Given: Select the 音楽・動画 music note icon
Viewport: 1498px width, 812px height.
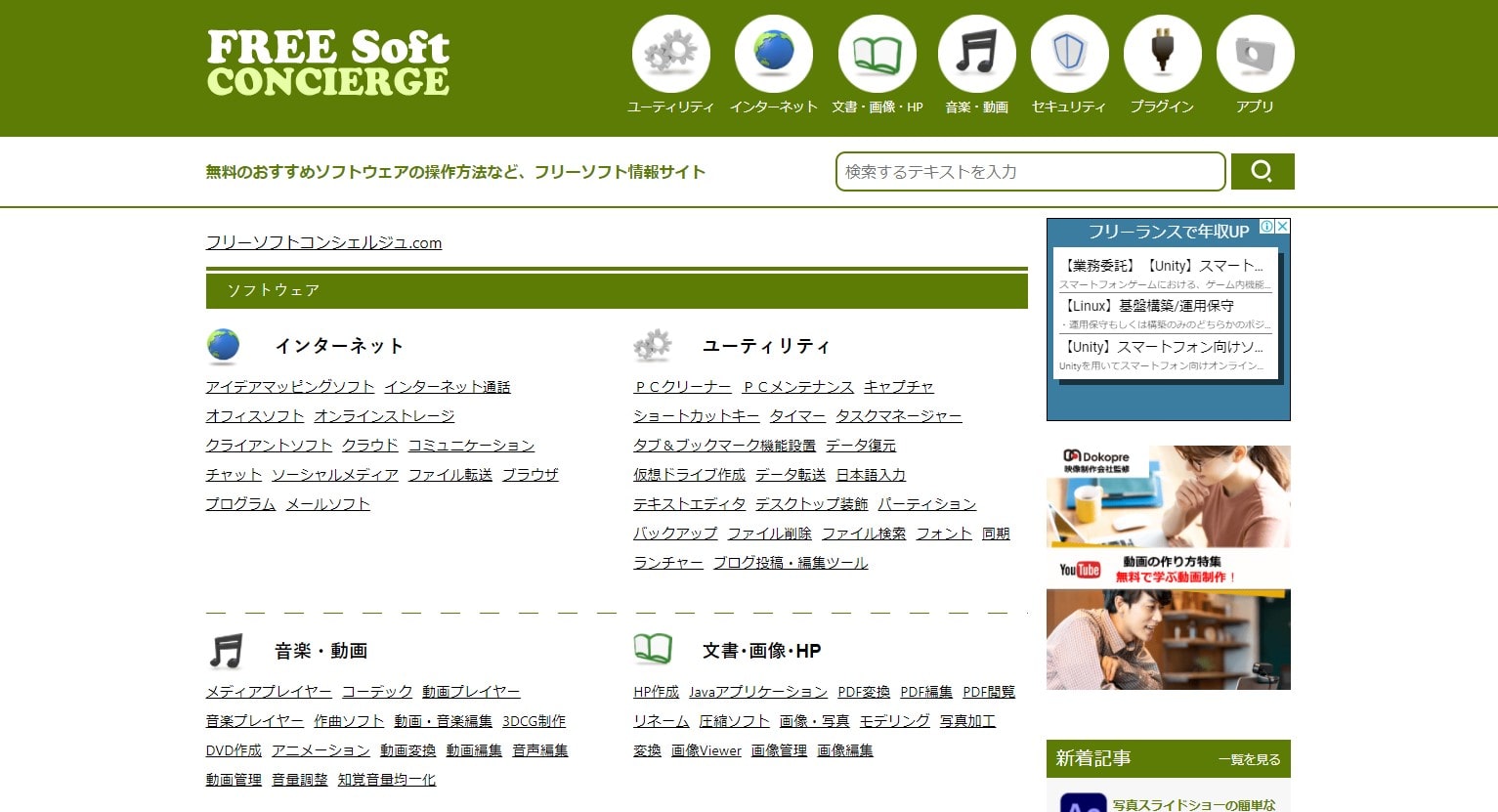Looking at the screenshot, I should pyautogui.click(x=977, y=54).
